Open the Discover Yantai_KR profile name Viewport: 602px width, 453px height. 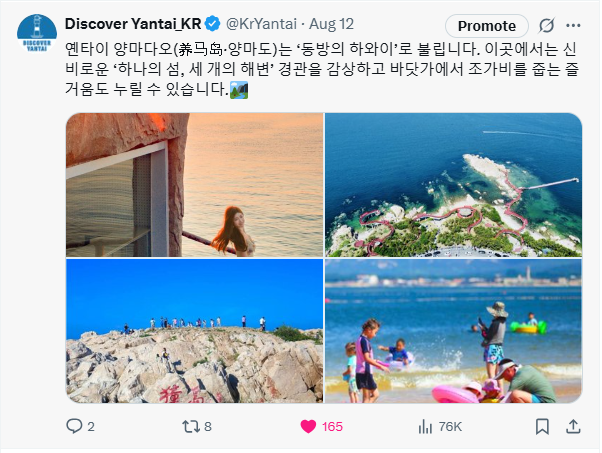pyautogui.click(x=133, y=24)
